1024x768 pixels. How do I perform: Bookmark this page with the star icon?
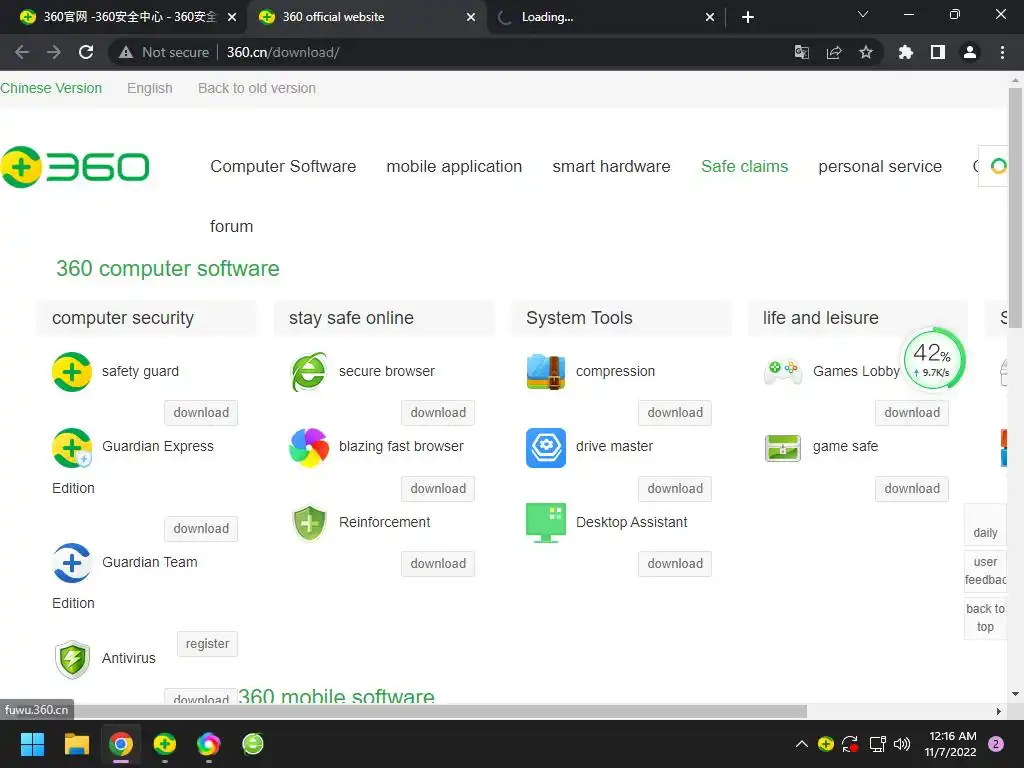pyautogui.click(x=866, y=52)
